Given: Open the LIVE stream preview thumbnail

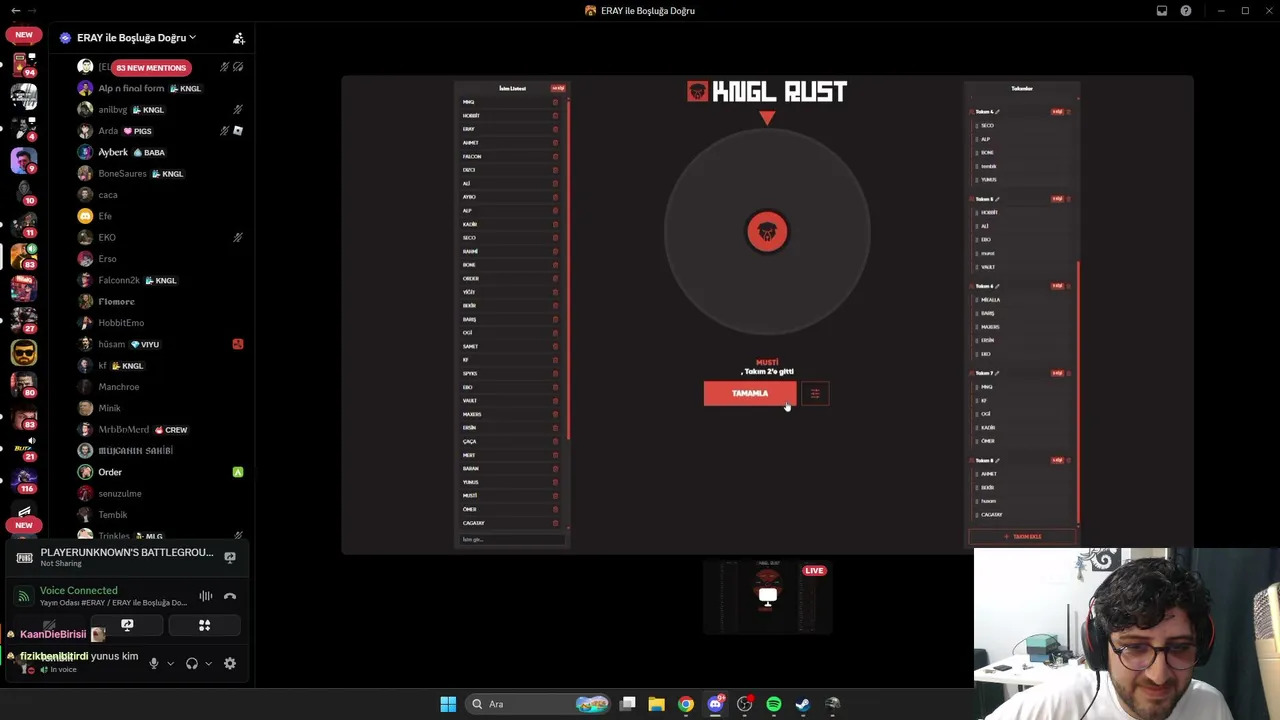Looking at the screenshot, I should (767, 597).
